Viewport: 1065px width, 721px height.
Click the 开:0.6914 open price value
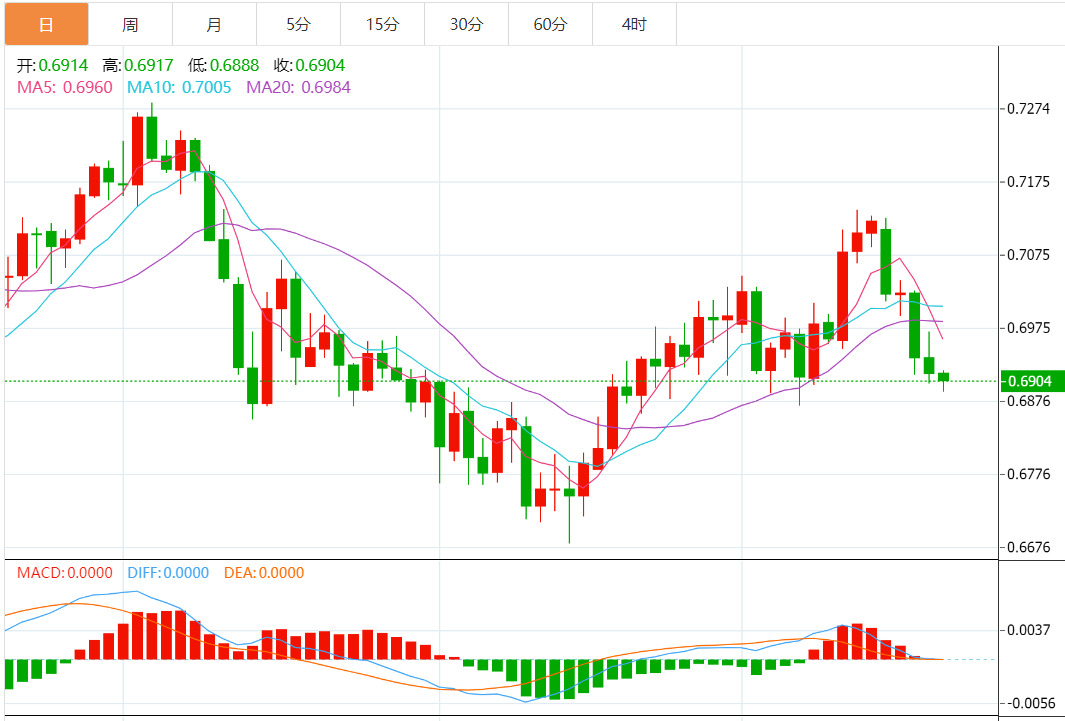(x=52, y=66)
